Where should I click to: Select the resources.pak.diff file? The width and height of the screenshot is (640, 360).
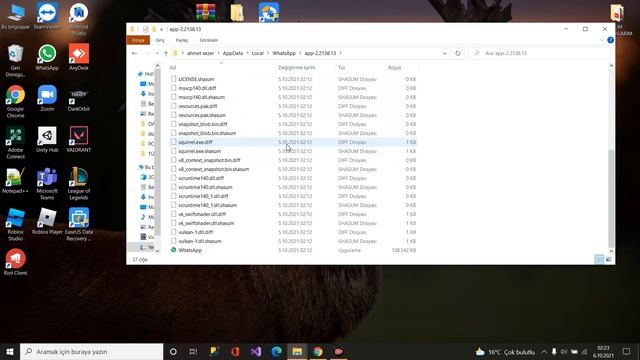pyautogui.click(x=293, y=106)
